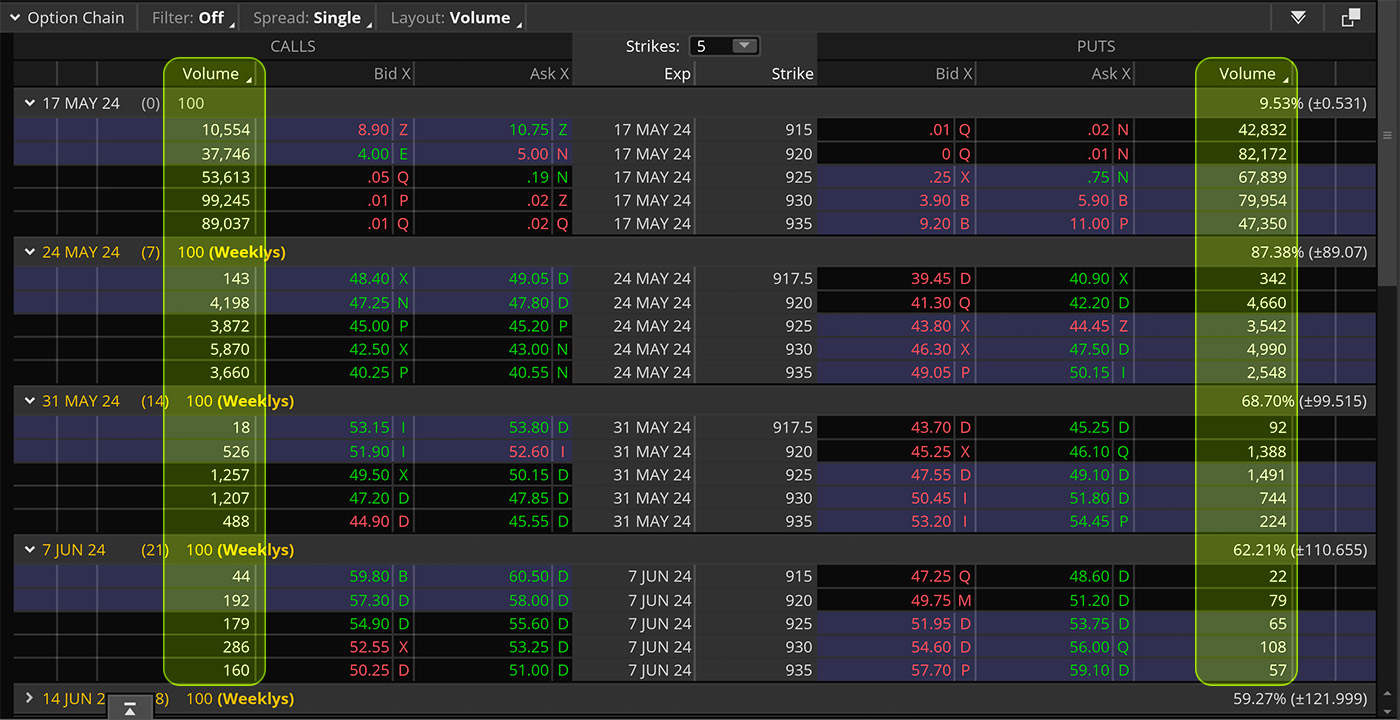
Task: Click put ask 5.90 for 17 MAY 930
Action: point(1091,200)
